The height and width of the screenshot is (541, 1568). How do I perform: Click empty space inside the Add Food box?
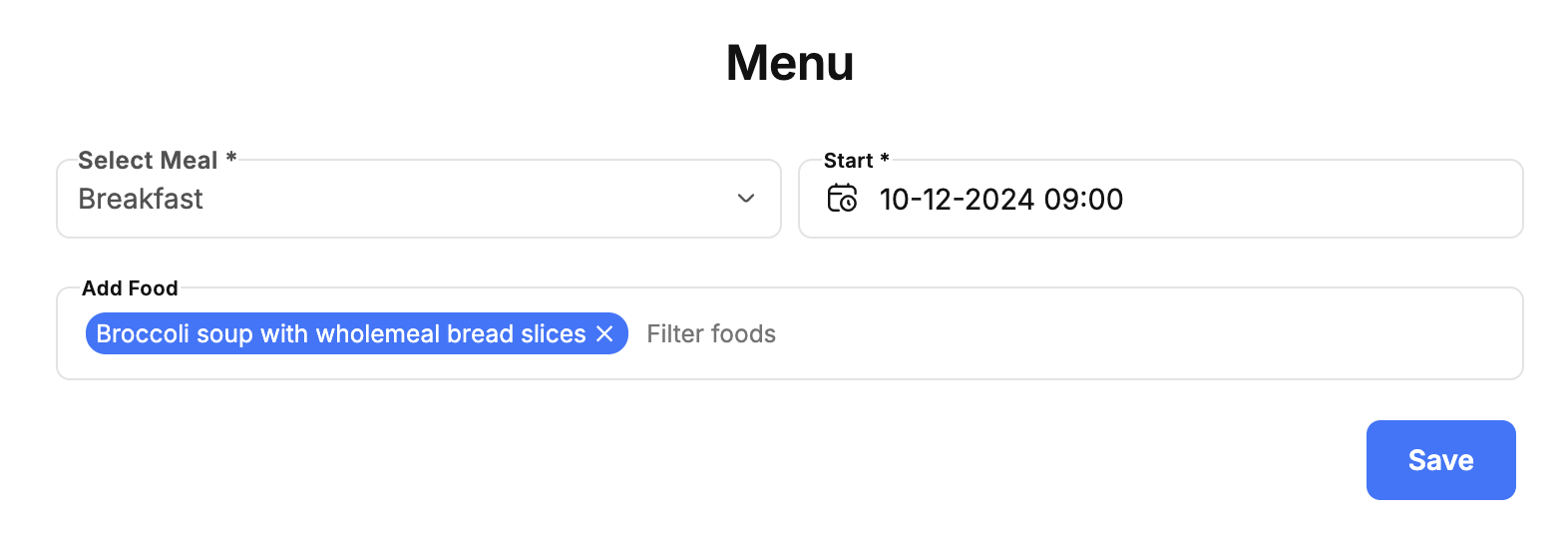pyautogui.click(x=1147, y=333)
